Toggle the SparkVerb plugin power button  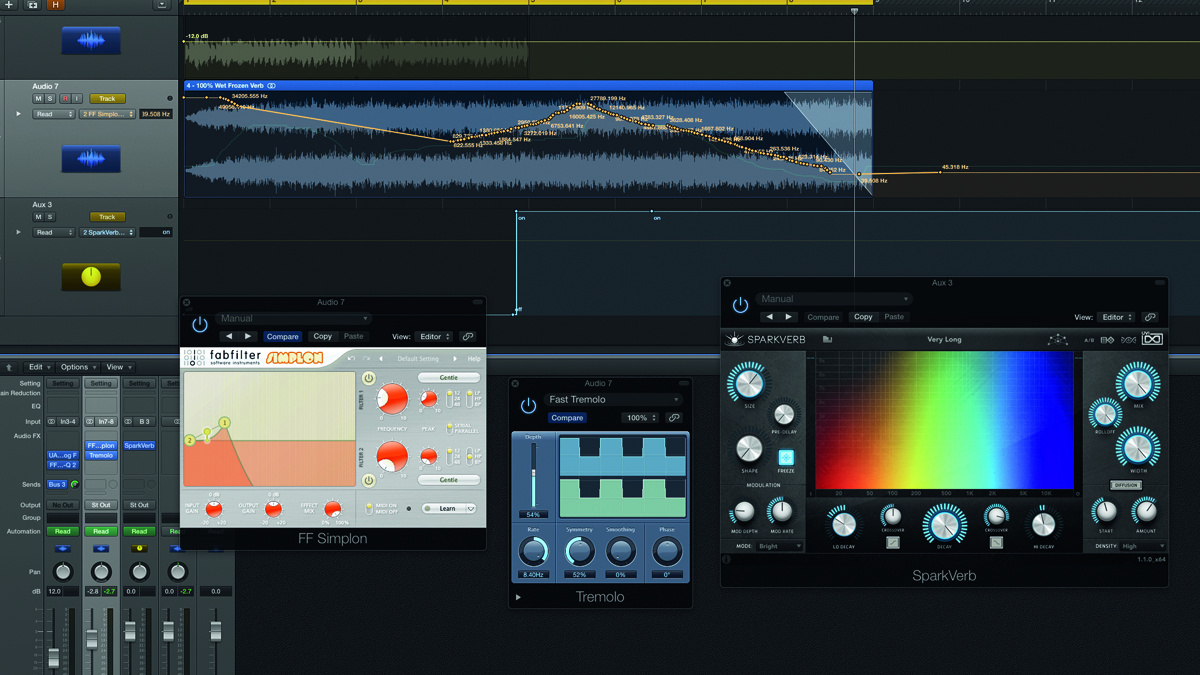[740, 305]
